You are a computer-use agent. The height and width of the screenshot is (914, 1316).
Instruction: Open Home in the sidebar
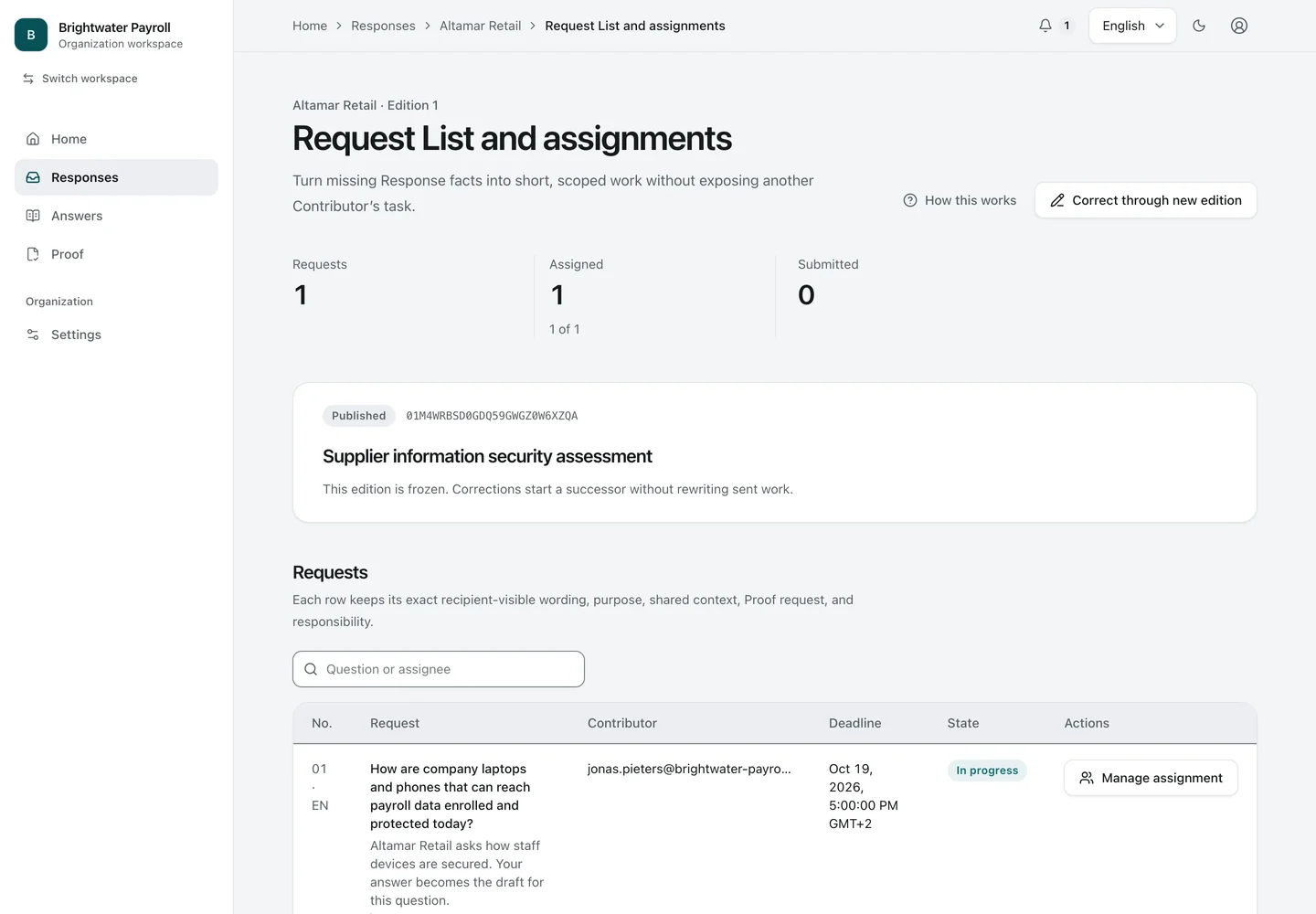tap(116, 139)
